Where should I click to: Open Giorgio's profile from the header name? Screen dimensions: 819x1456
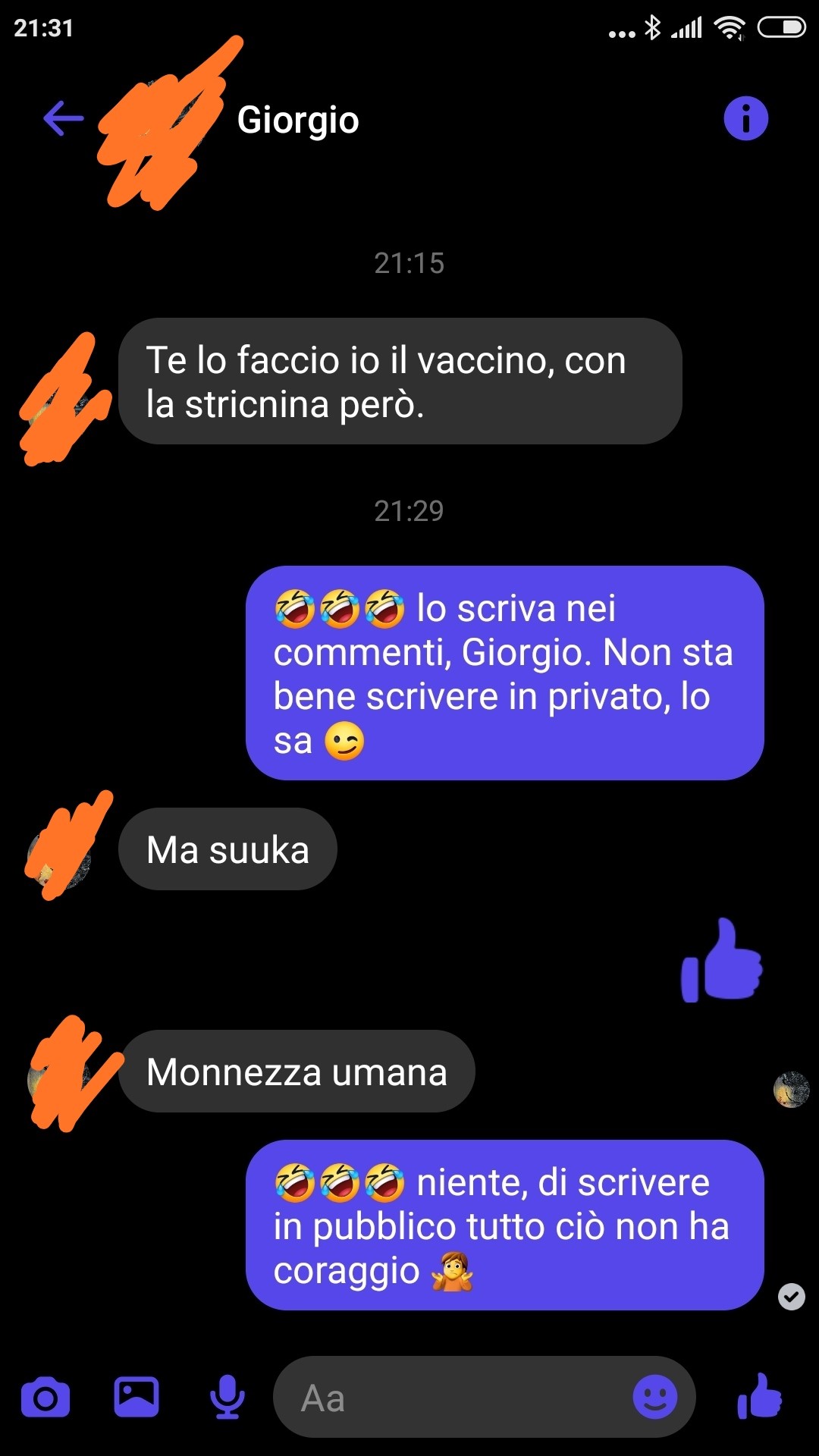(298, 120)
